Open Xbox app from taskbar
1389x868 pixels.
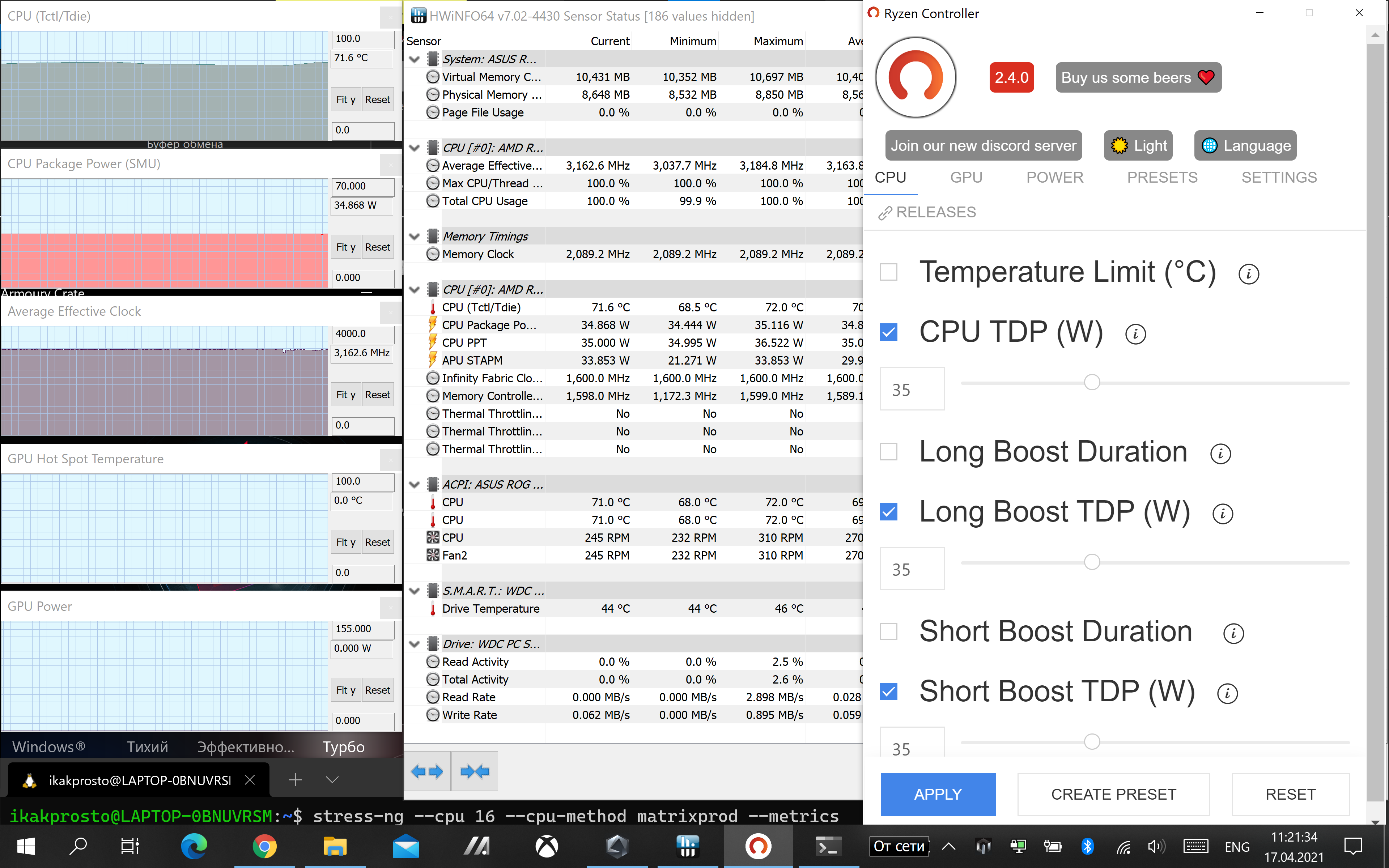click(547, 846)
